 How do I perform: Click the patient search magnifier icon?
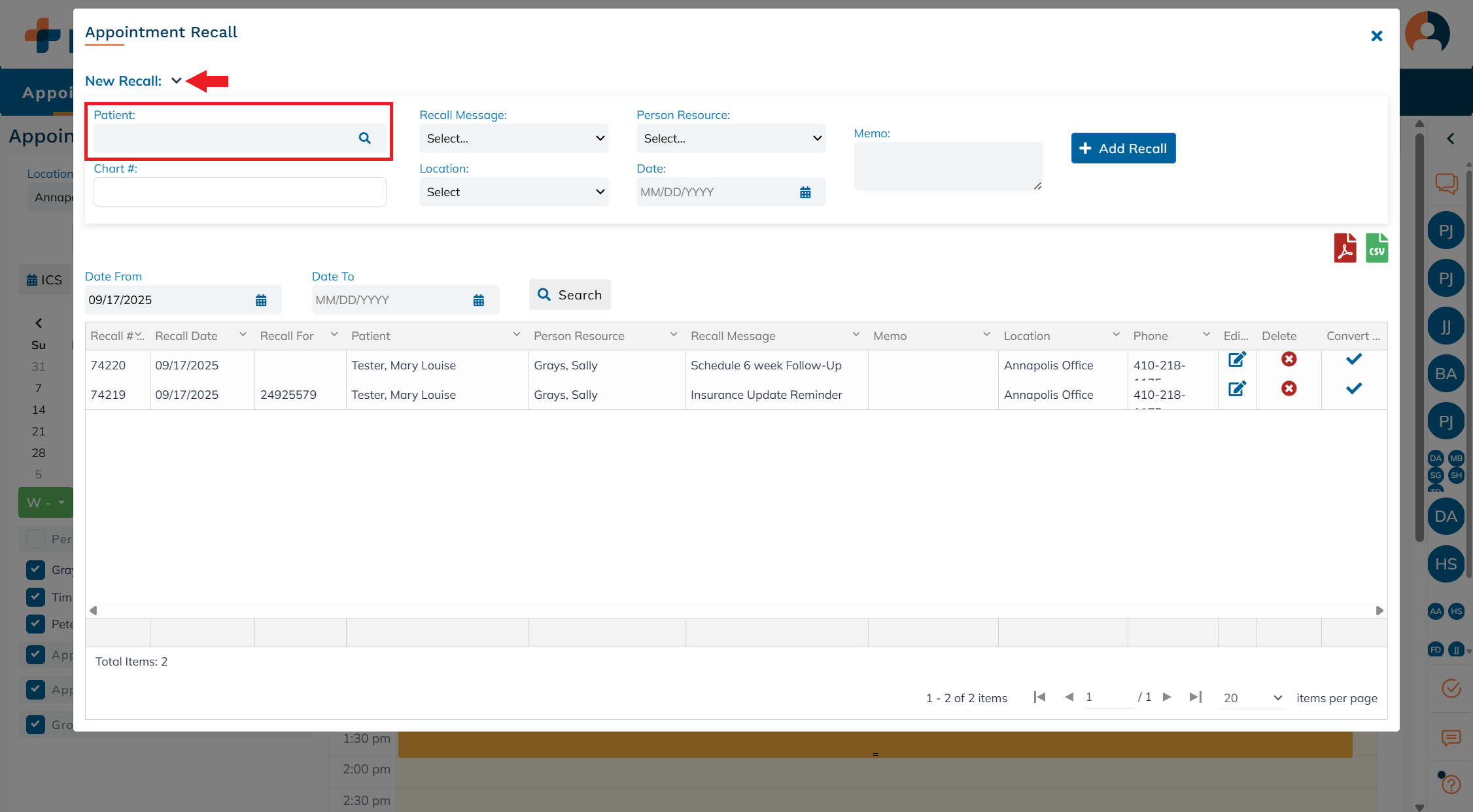[x=365, y=138]
